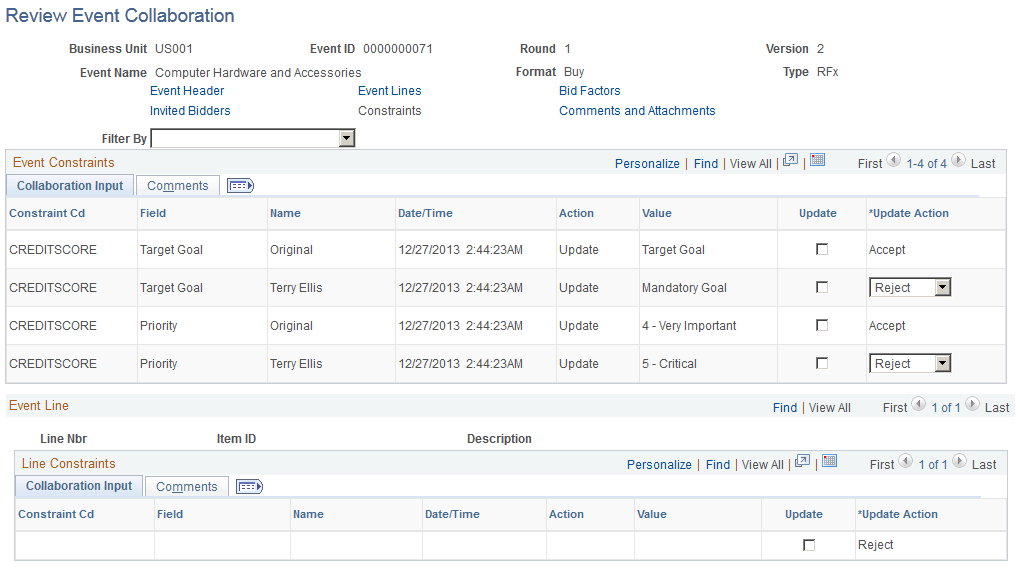Sort by Value column in Line Constraints
This screenshot has height=575, width=1020.
(x=652, y=515)
